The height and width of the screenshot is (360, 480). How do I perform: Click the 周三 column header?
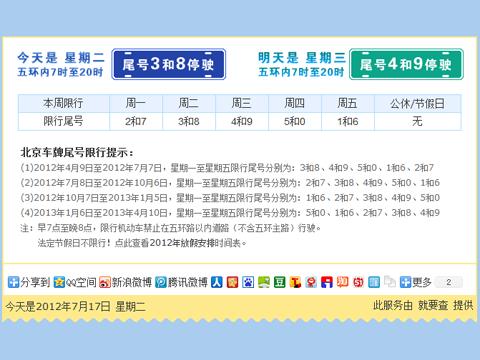point(242,103)
